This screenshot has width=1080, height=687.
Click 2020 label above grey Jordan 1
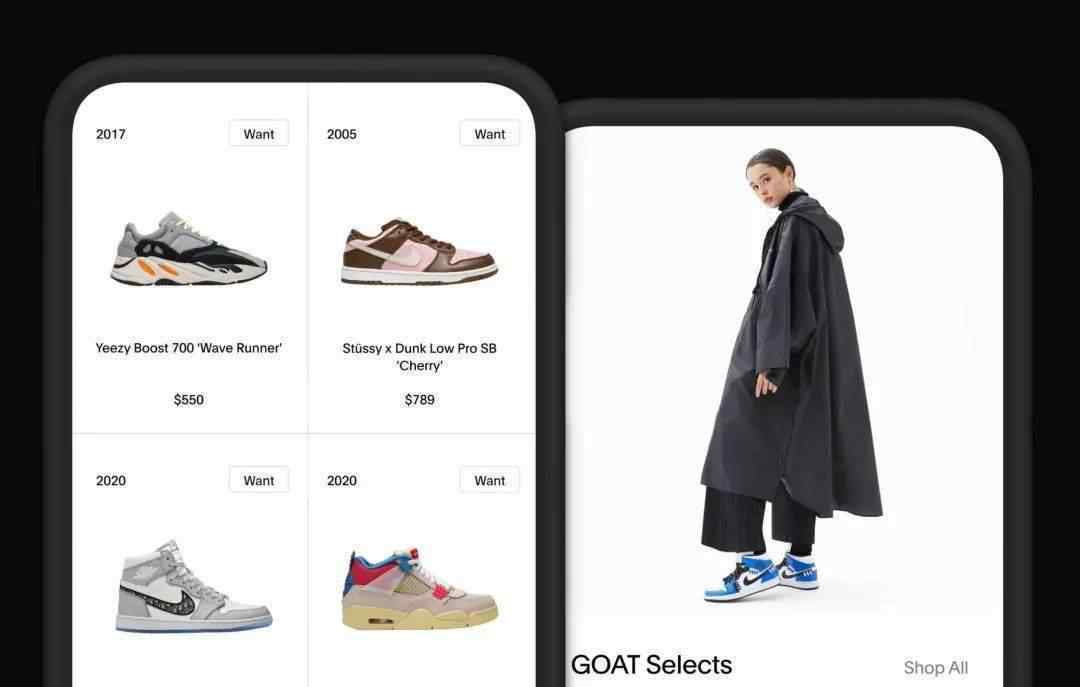click(111, 481)
